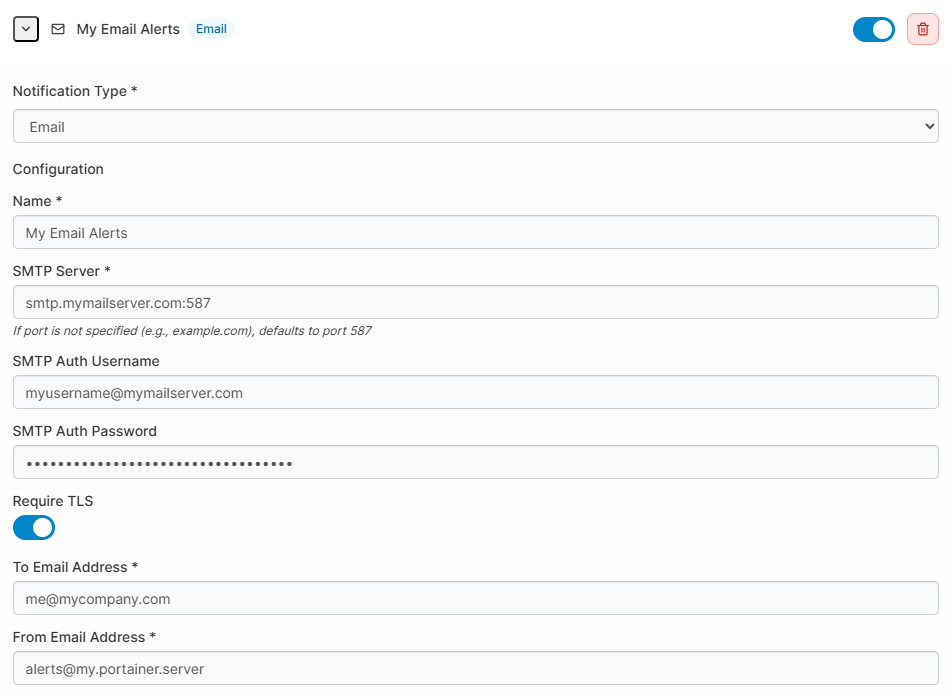The height and width of the screenshot is (696, 952).
Task: Click the To Email Address label
Action: pos(75,567)
